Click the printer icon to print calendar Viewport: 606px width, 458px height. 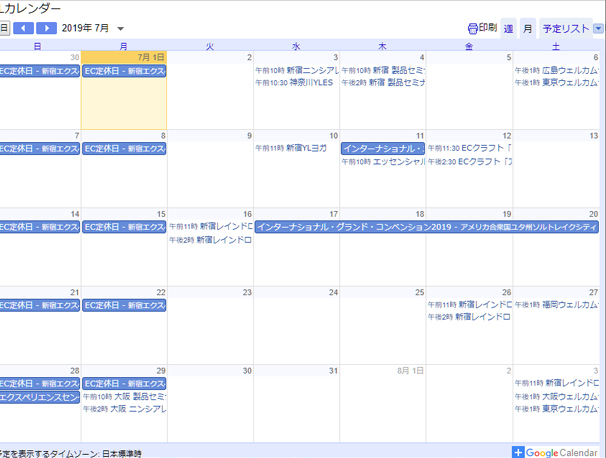point(473,28)
